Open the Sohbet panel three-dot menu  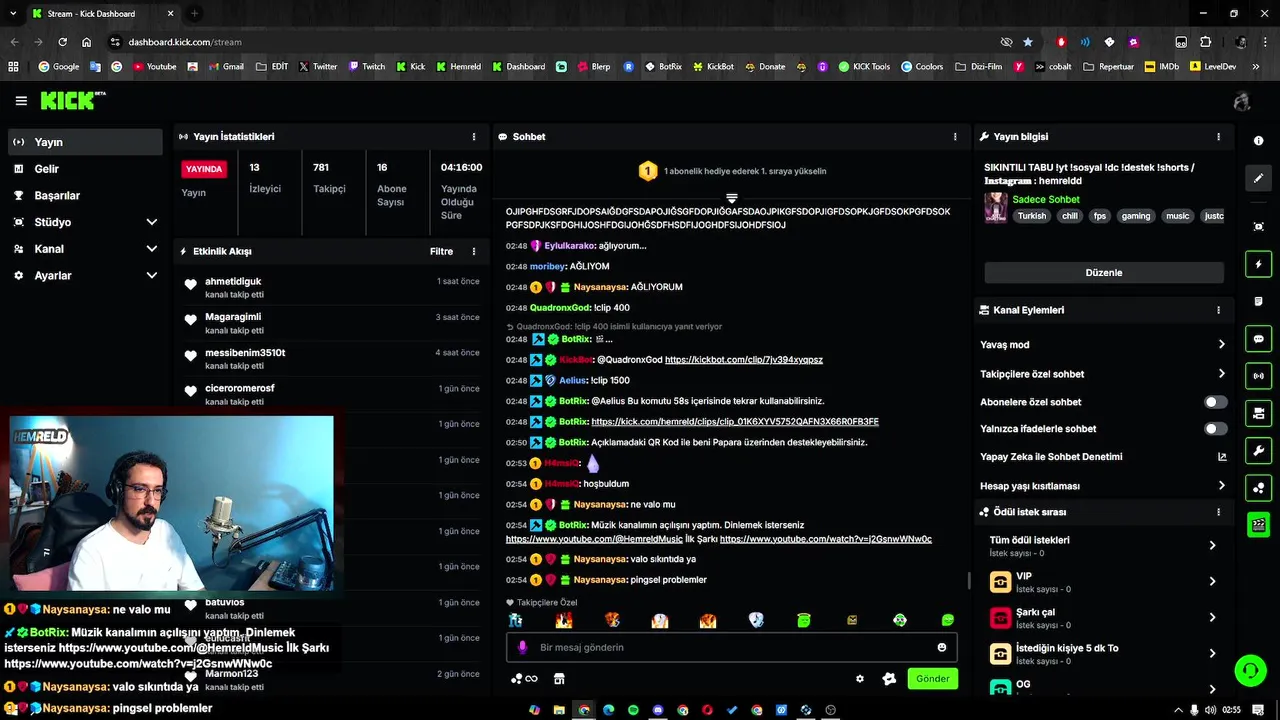[x=955, y=137]
